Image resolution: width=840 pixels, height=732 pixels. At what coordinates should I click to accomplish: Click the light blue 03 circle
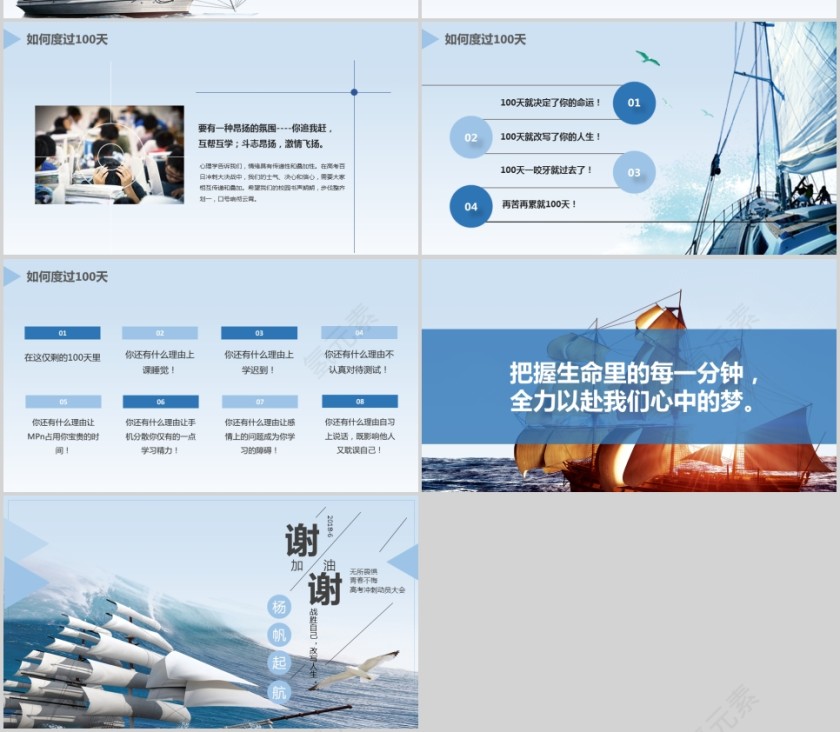click(634, 172)
